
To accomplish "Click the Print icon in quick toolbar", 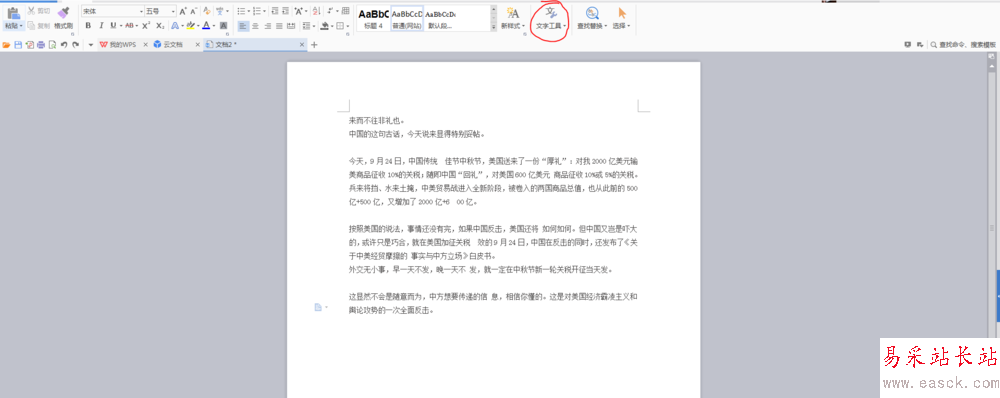I will coord(41,45).
